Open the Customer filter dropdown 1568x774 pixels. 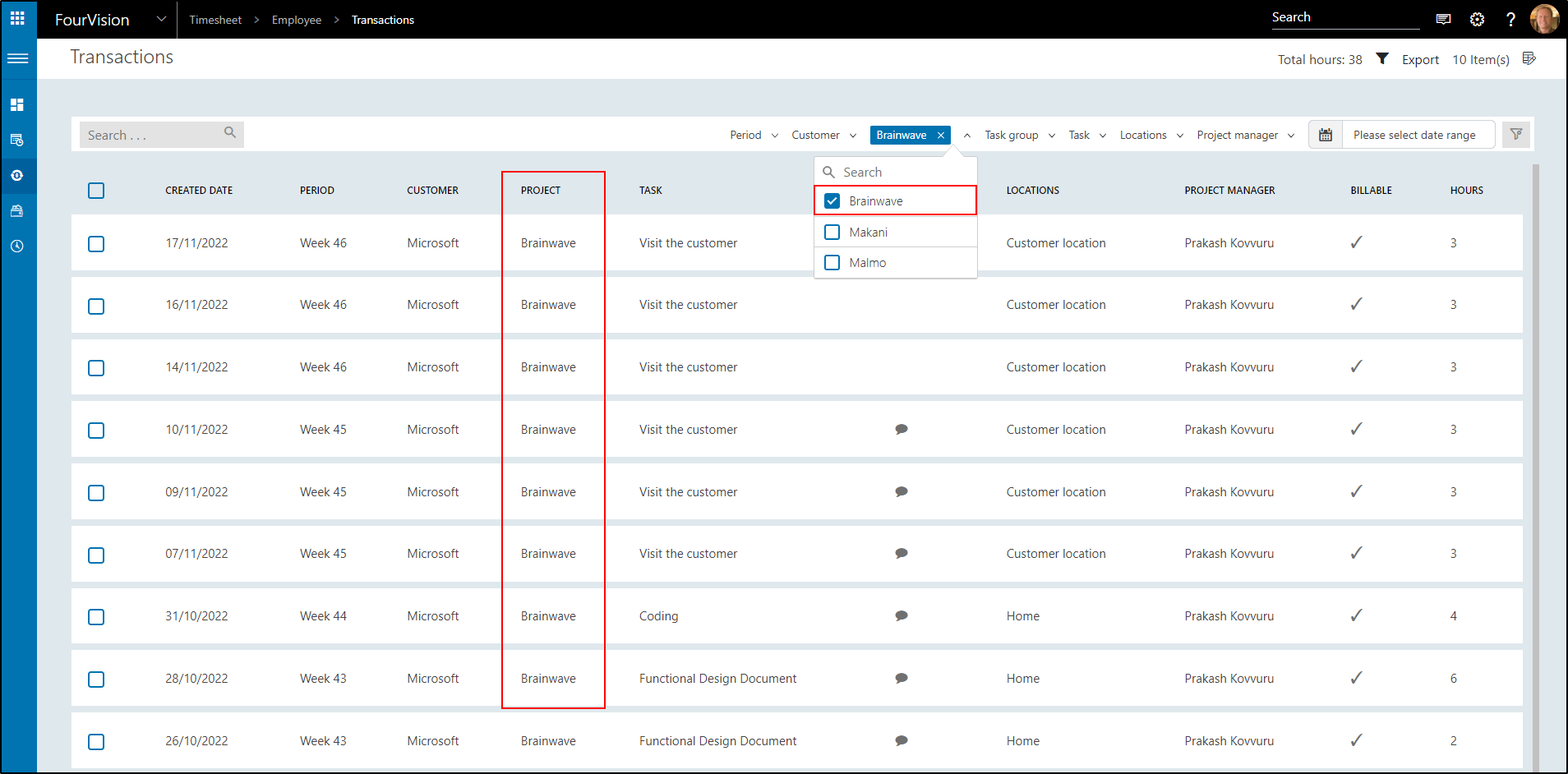[x=824, y=135]
